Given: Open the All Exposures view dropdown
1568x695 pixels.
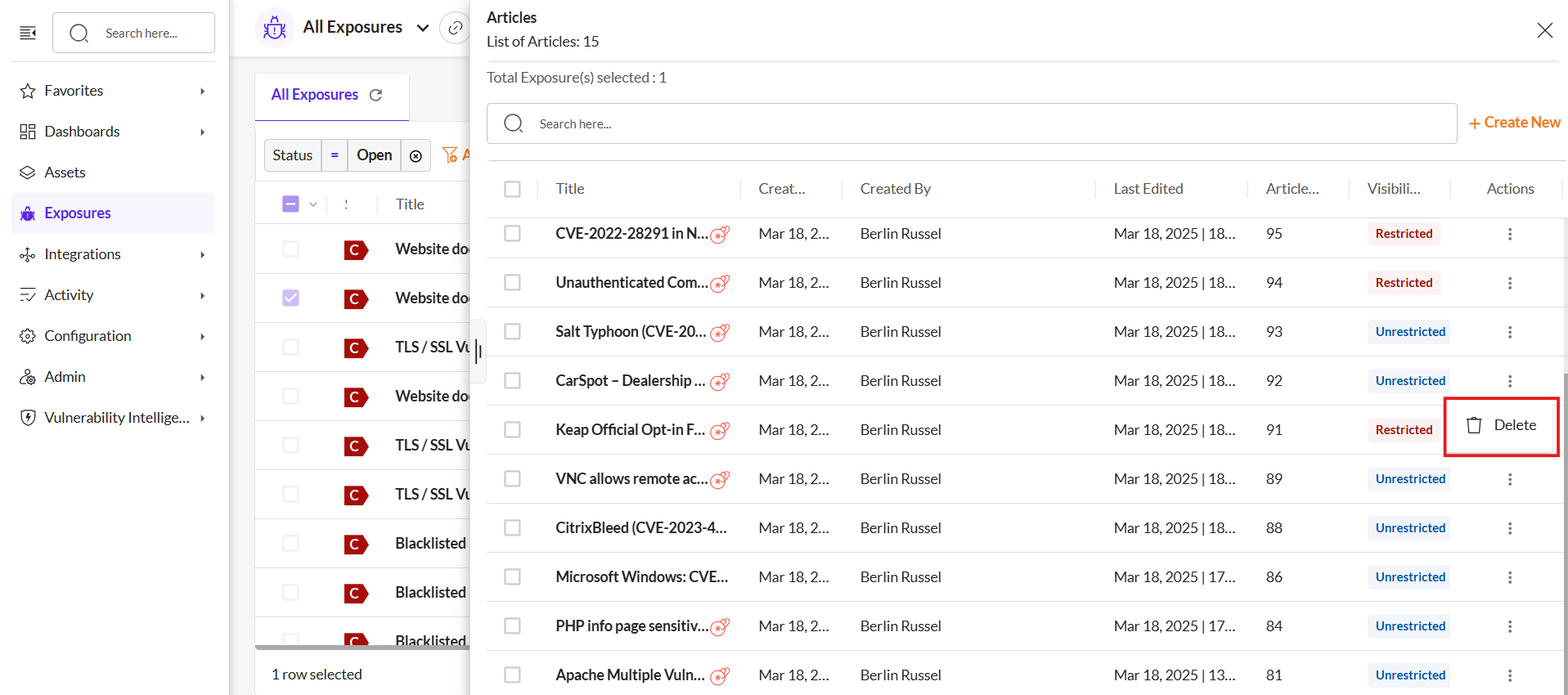Looking at the screenshot, I should [423, 28].
